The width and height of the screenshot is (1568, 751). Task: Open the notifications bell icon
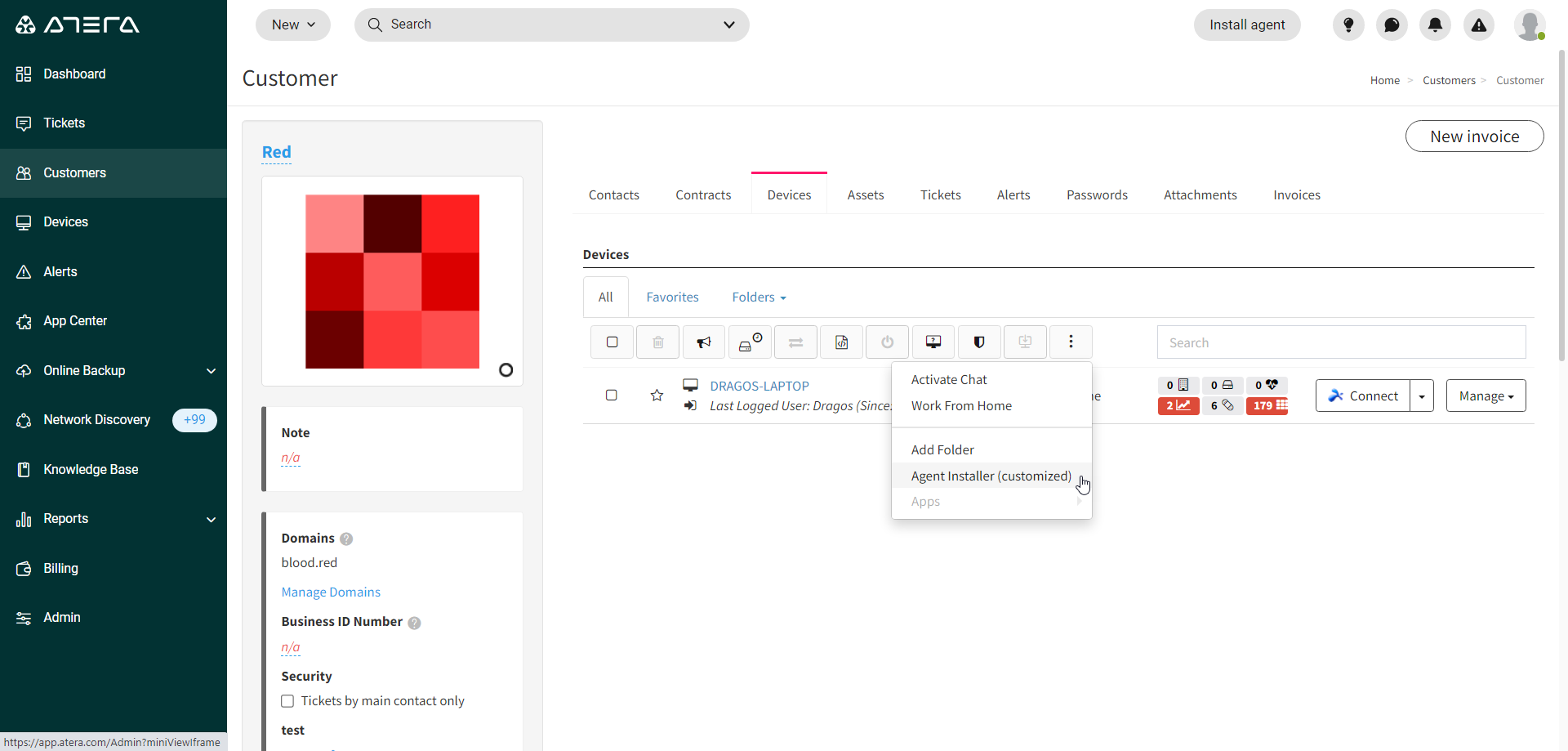click(x=1435, y=25)
